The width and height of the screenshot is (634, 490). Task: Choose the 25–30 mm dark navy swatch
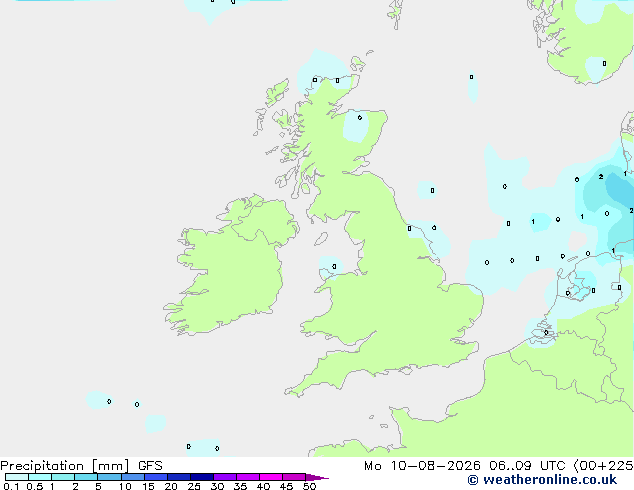coord(202,477)
